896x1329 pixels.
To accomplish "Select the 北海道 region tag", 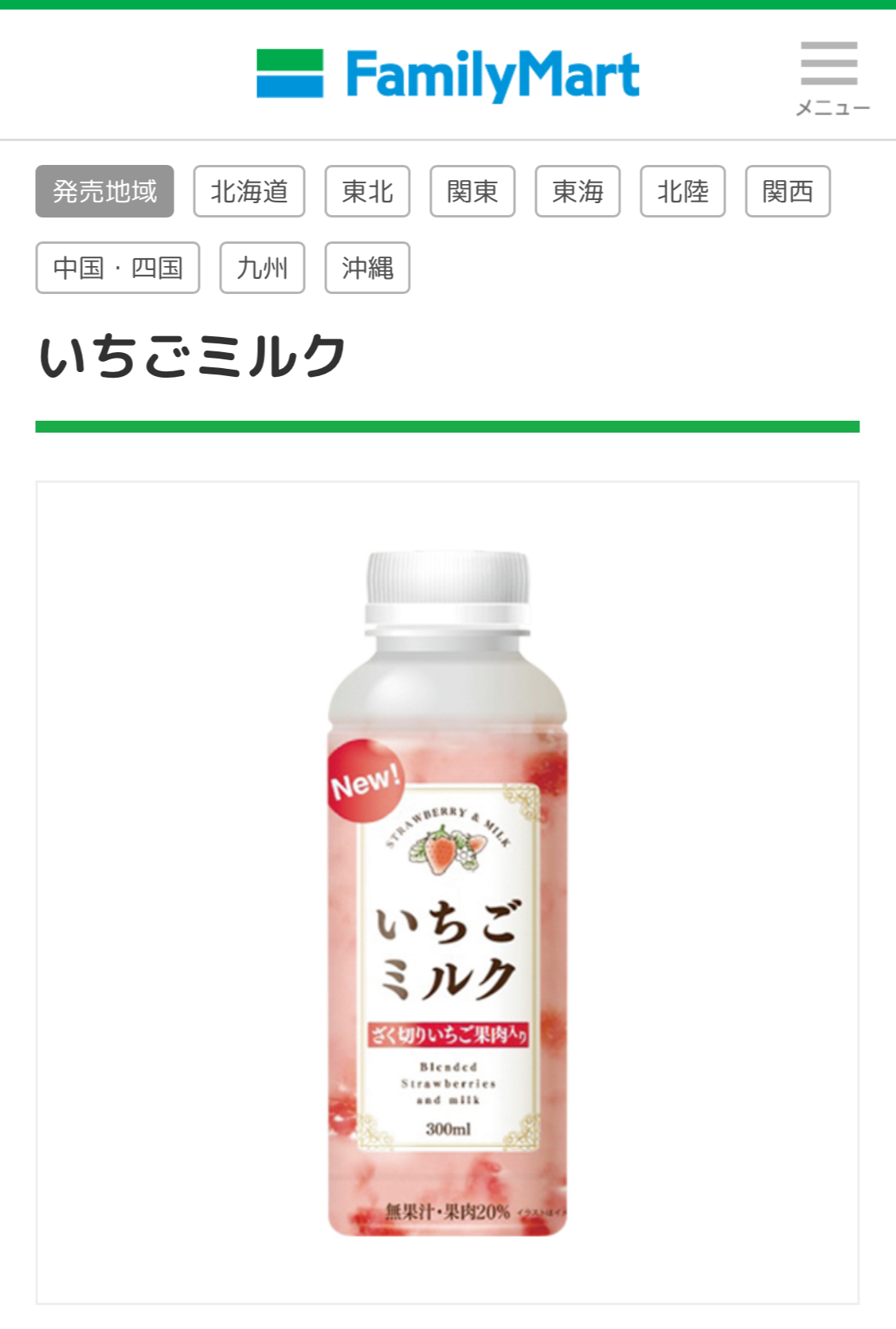I will coord(249,191).
